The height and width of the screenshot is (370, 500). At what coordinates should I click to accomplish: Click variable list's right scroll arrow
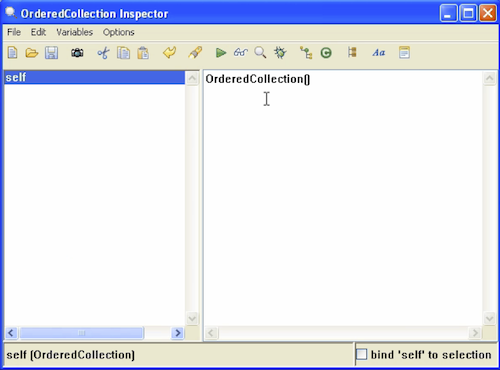coord(178,333)
